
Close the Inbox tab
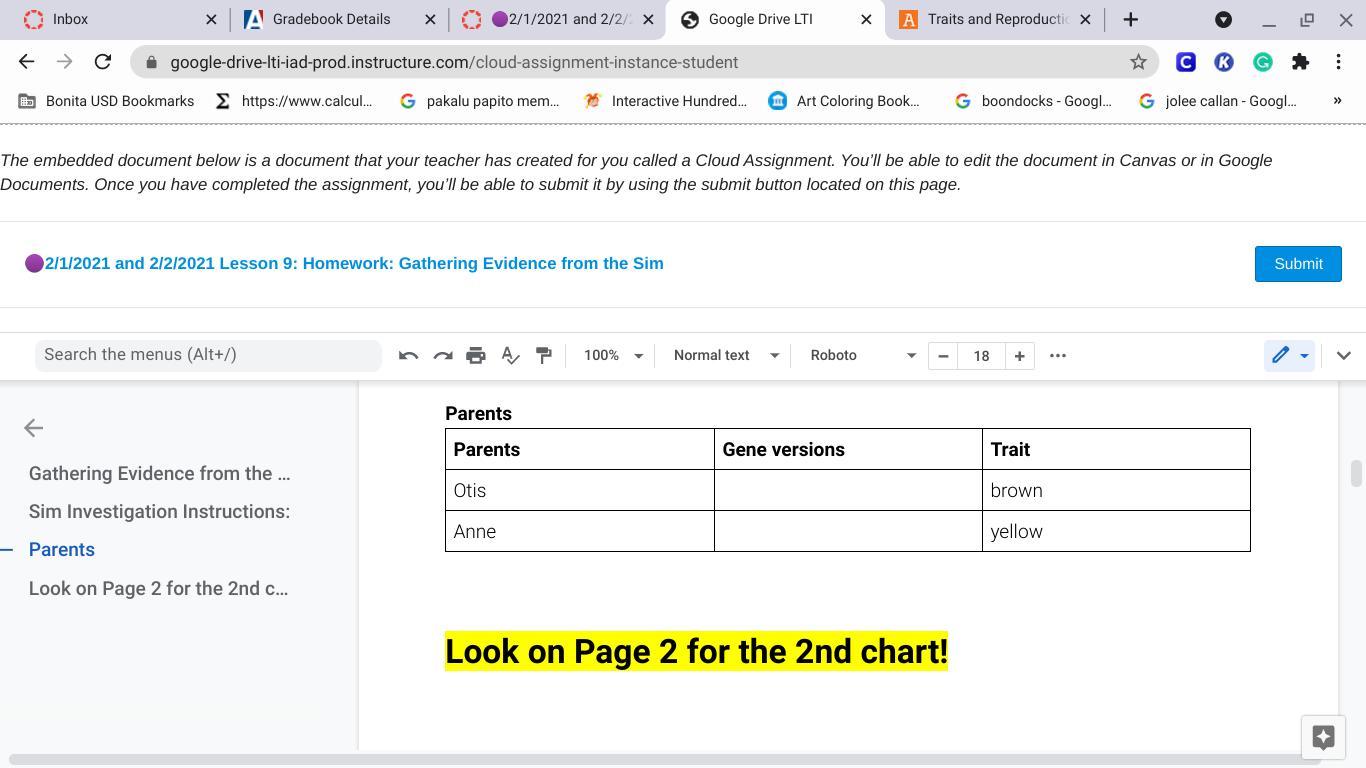click(x=211, y=19)
